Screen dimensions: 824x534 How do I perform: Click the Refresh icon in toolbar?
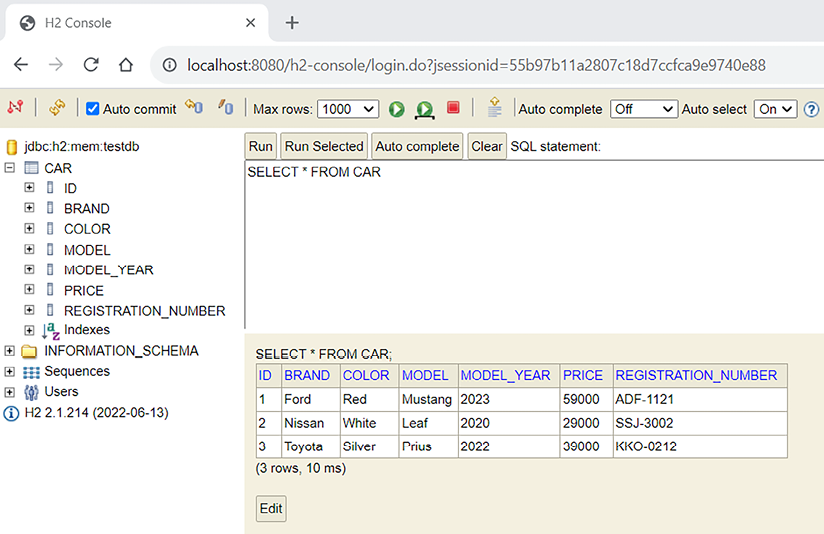point(57,108)
